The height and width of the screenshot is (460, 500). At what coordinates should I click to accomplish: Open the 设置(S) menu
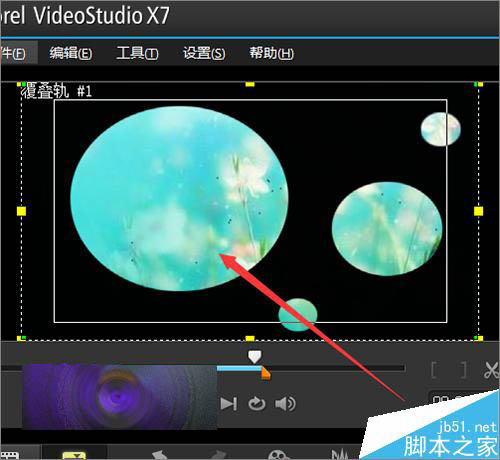[204, 53]
